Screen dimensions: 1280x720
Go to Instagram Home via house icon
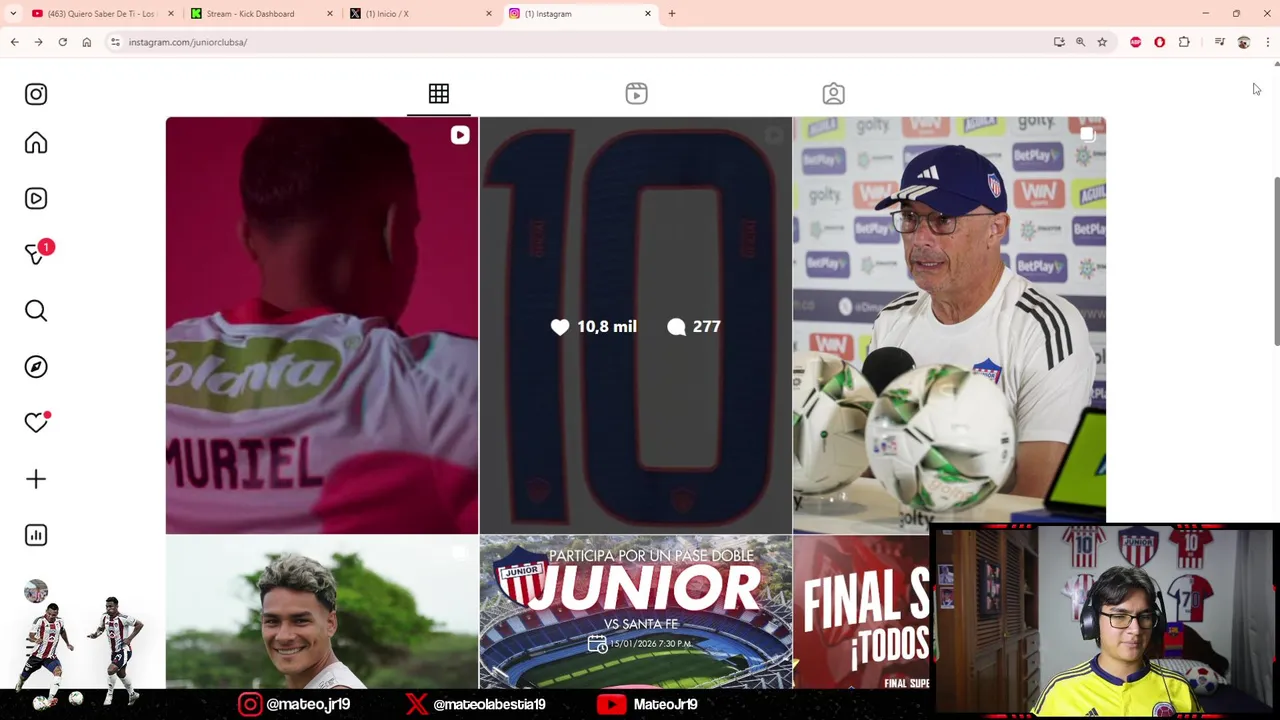(x=36, y=143)
